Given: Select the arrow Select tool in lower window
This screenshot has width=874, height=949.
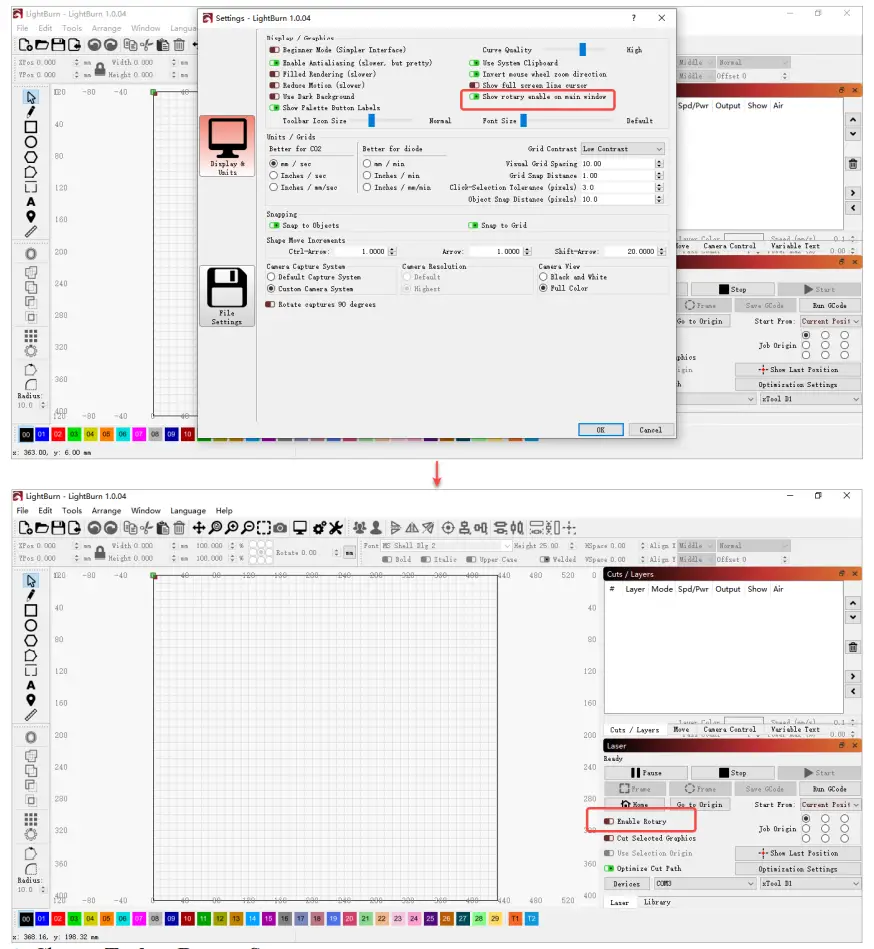Looking at the screenshot, I should coord(31,580).
